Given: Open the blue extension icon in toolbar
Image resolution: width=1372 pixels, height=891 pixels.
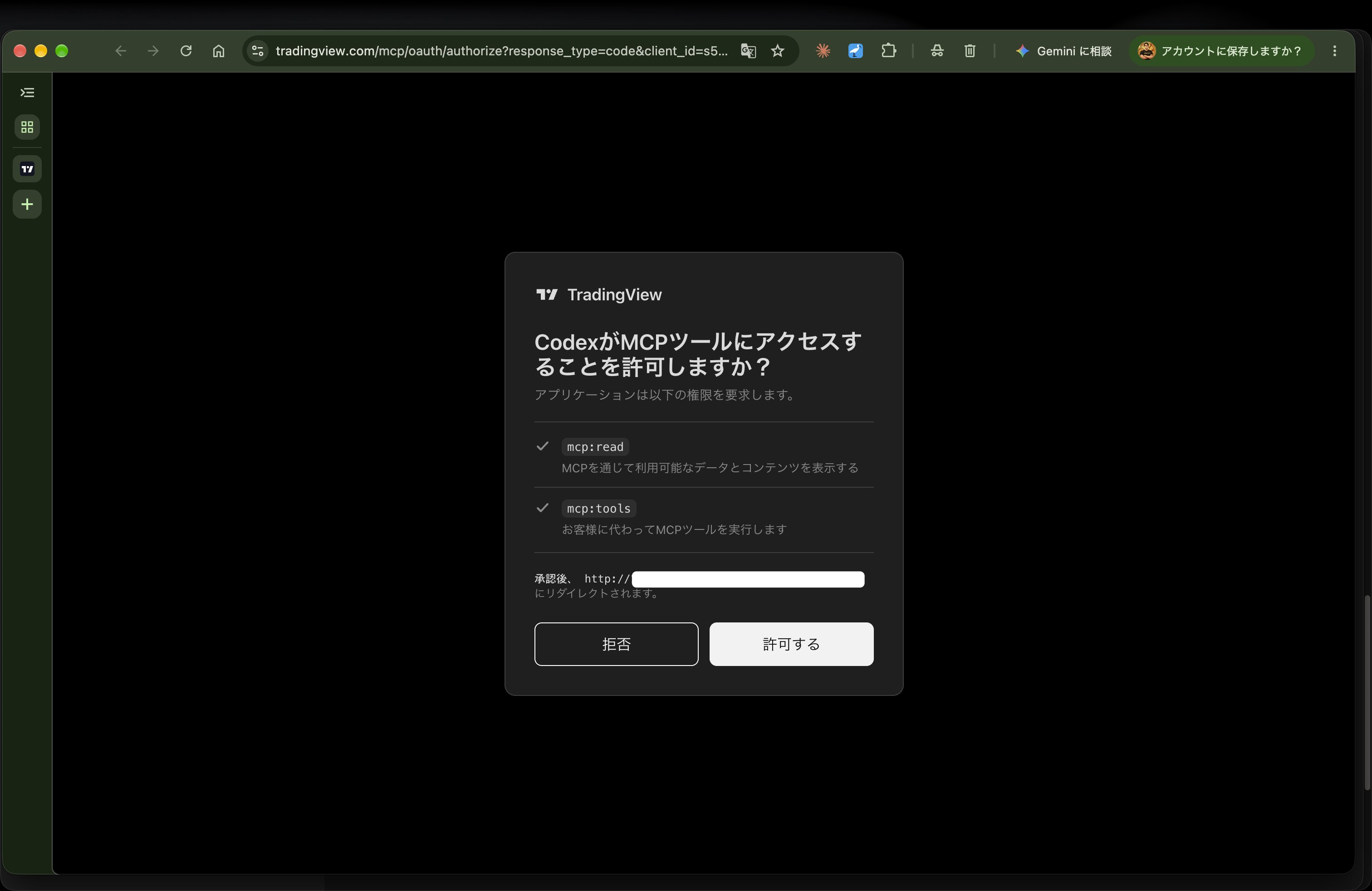Looking at the screenshot, I should (x=856, y=51).
